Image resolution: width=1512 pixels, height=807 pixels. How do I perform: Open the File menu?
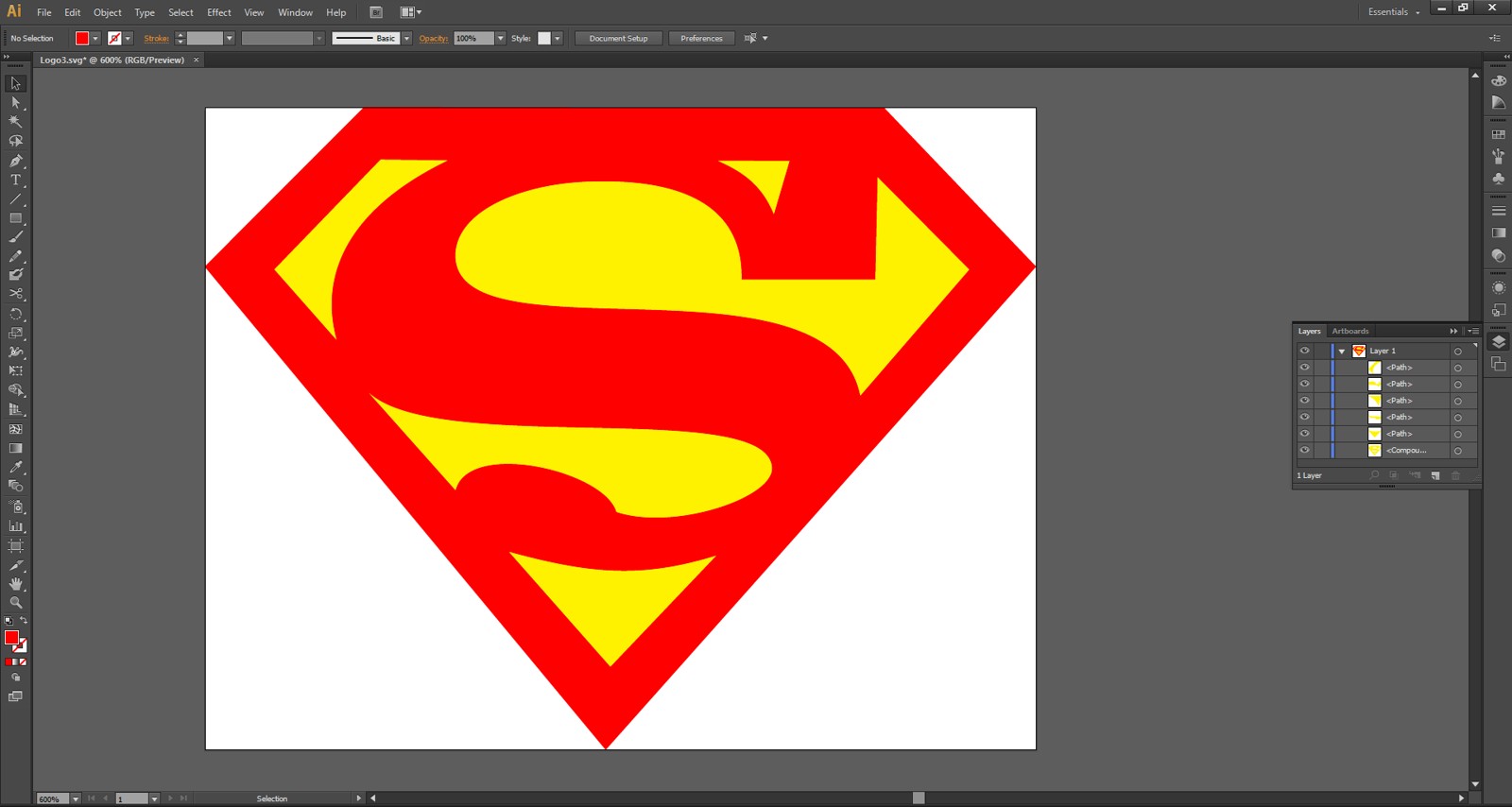pyautogui.click(x=44, y=12)
